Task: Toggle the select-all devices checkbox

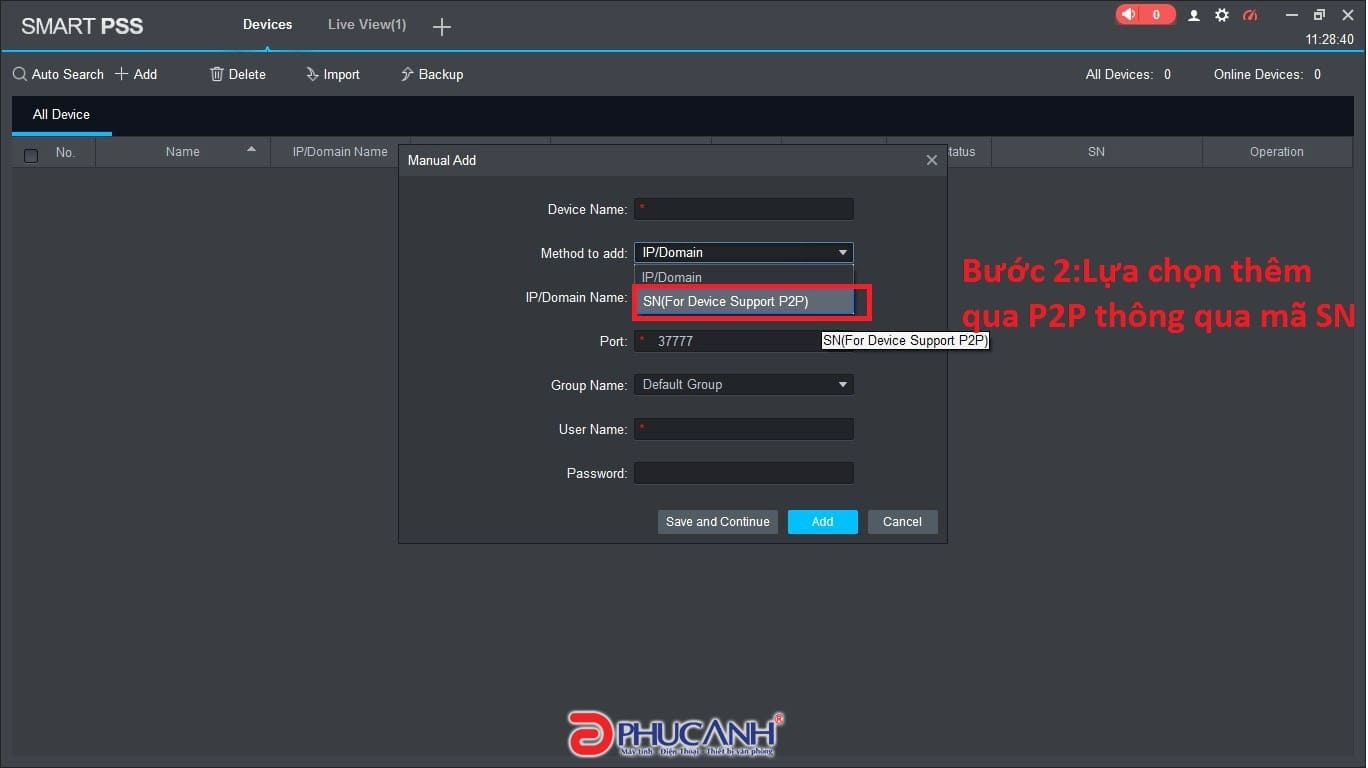Action: click(x=31, y=155)
